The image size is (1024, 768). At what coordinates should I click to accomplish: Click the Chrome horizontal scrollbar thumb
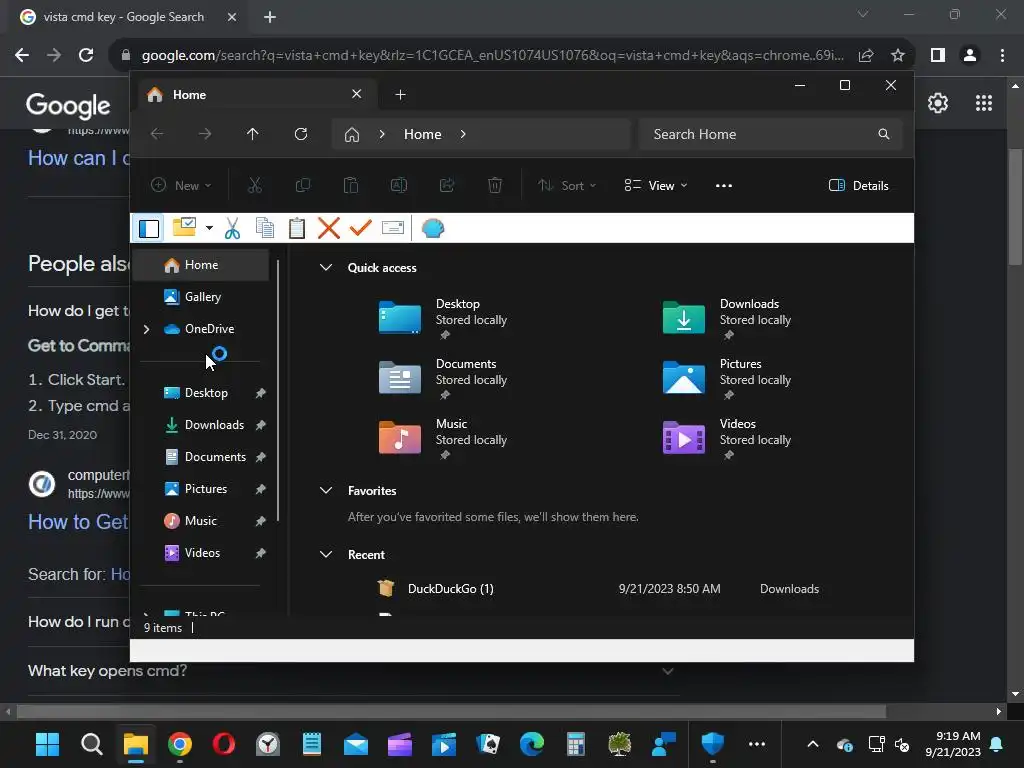point(451,711)
